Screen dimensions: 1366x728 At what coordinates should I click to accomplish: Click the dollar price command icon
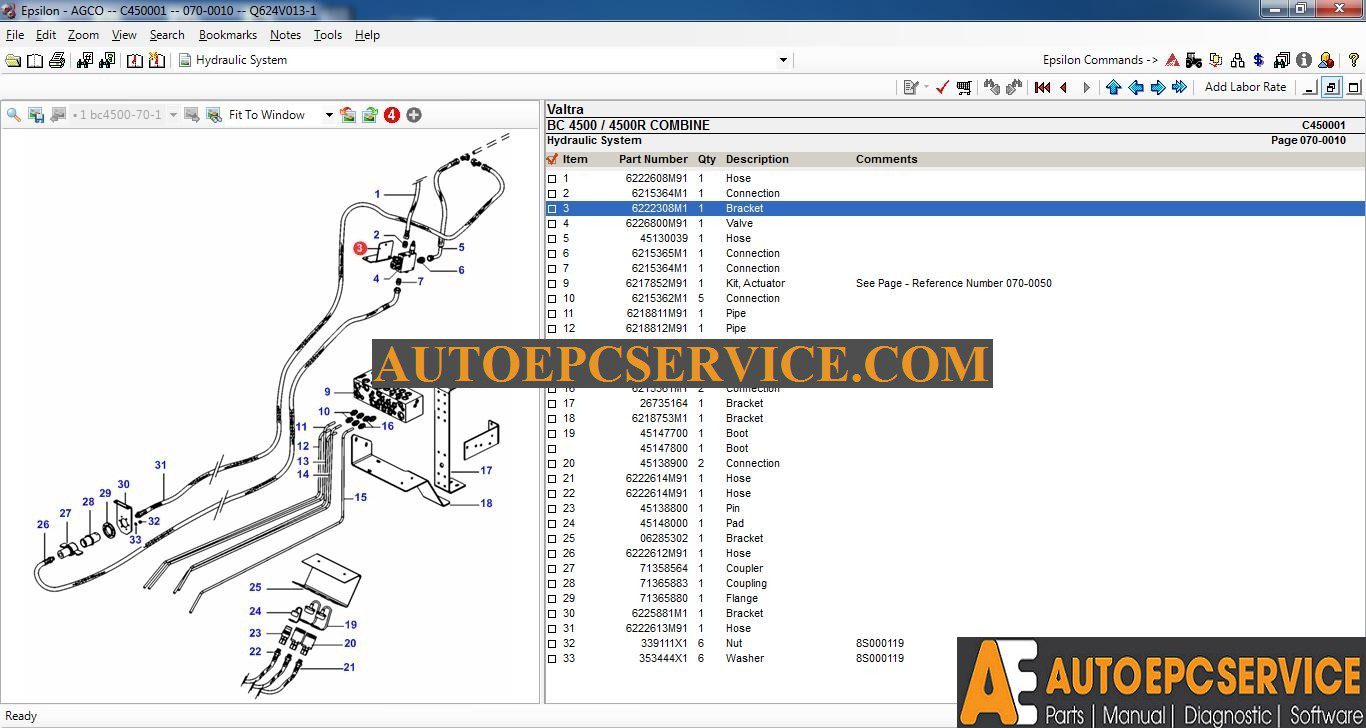tap(1259, 60)
